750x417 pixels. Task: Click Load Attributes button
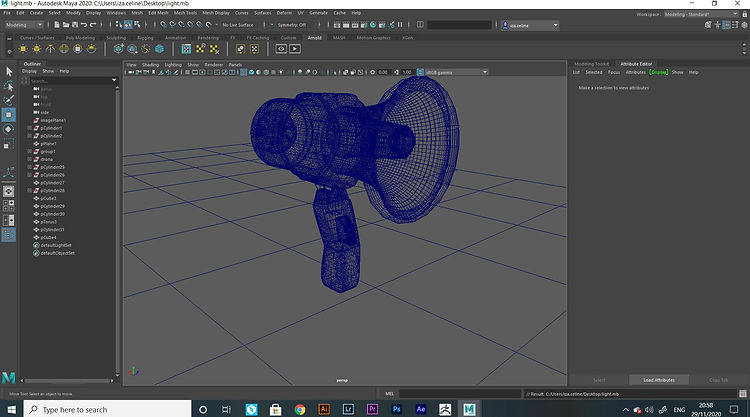coord(659,380)
